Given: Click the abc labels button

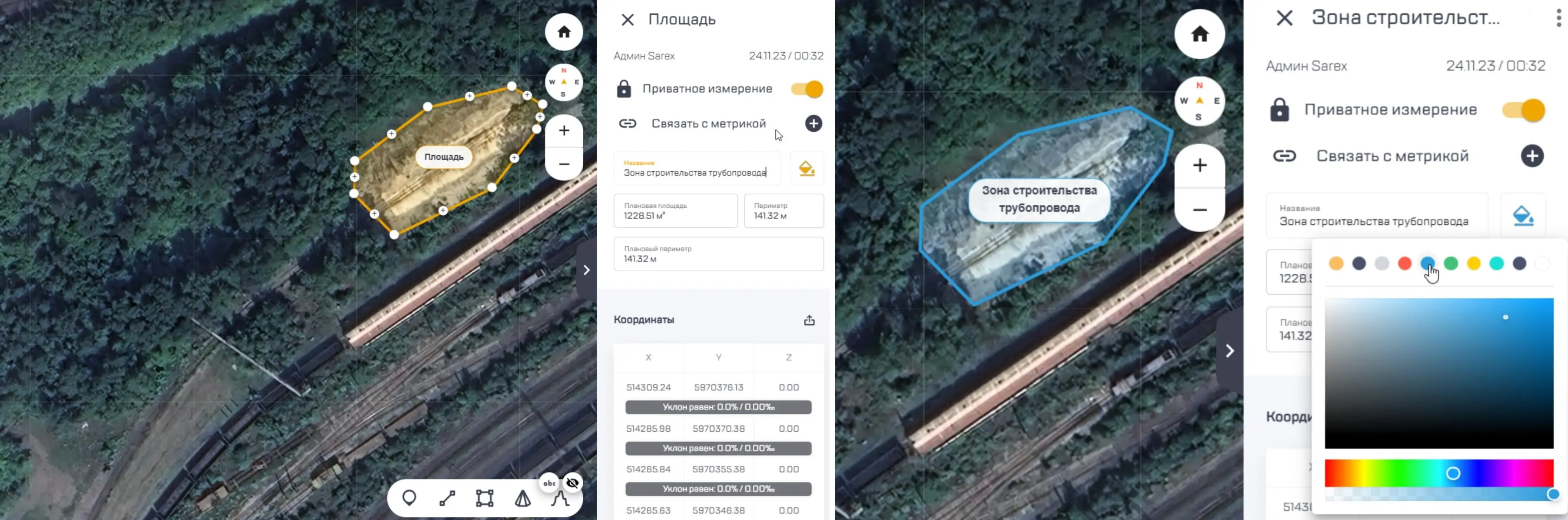Looking at the screenshot, I should [549, 483].
